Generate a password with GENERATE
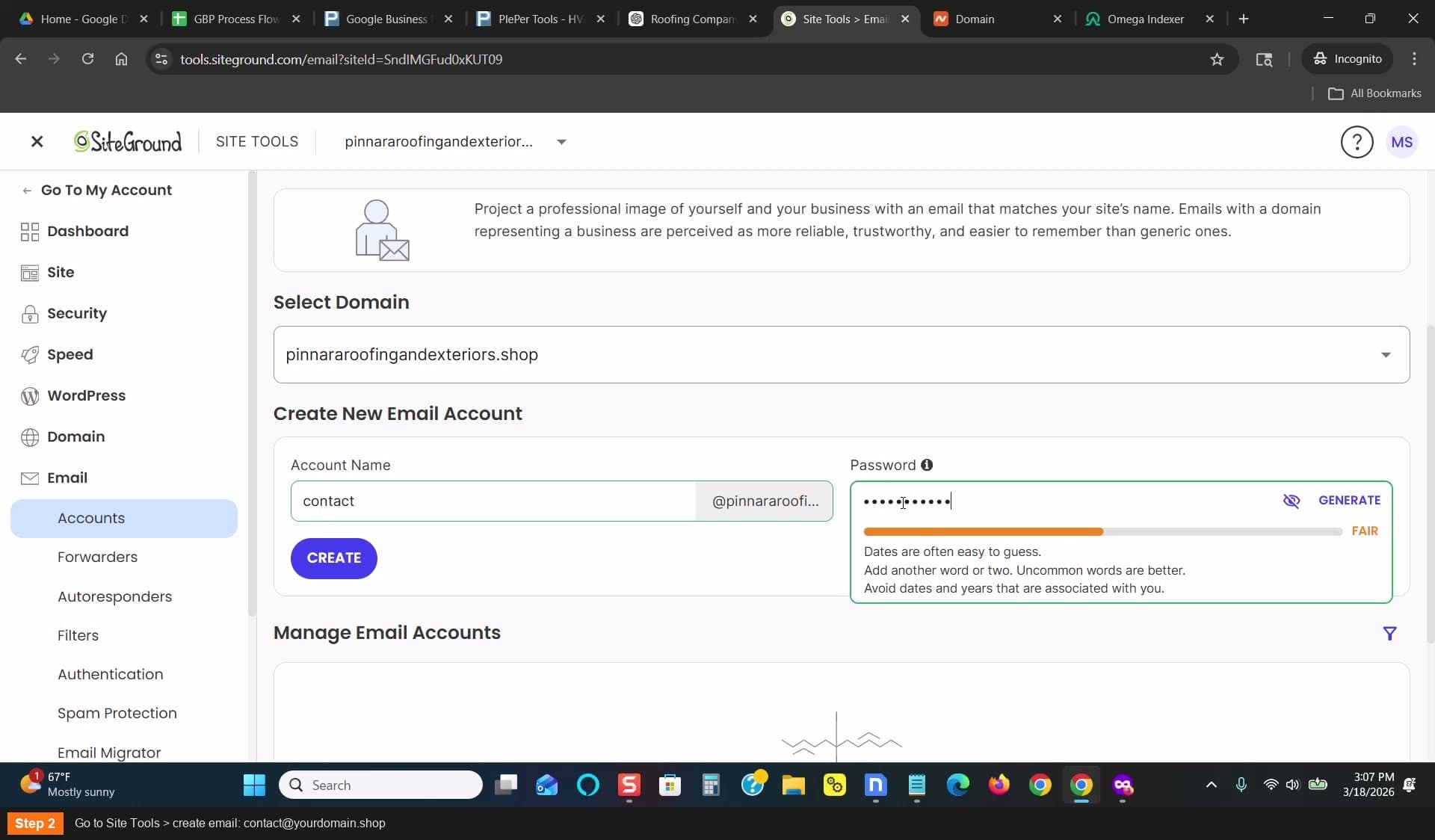The width and height of the screenshot is (1435, 840). coord(1349,501)
